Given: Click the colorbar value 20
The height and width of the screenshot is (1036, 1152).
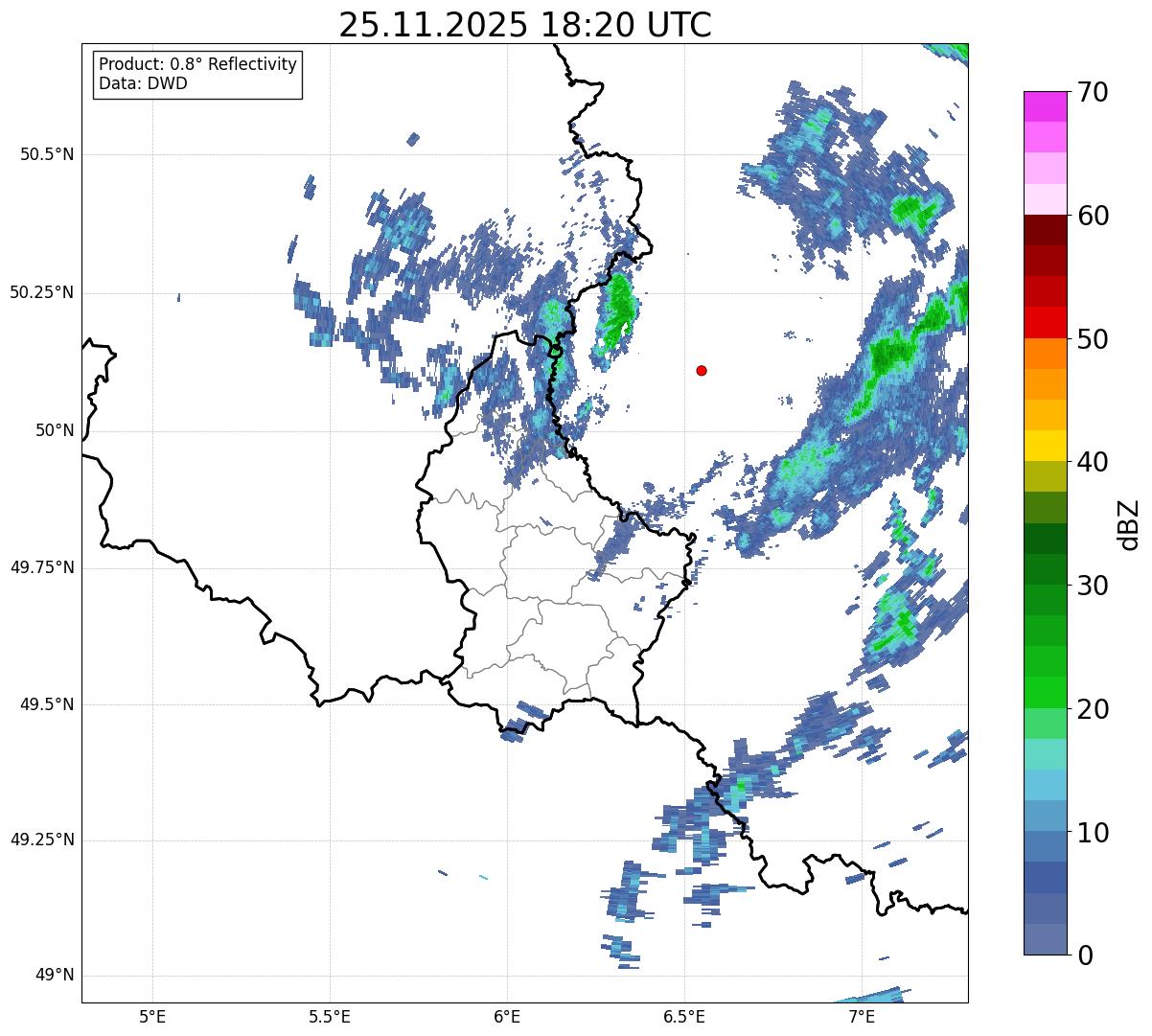Looking at the screenshot, I should tap(1093, 709).
